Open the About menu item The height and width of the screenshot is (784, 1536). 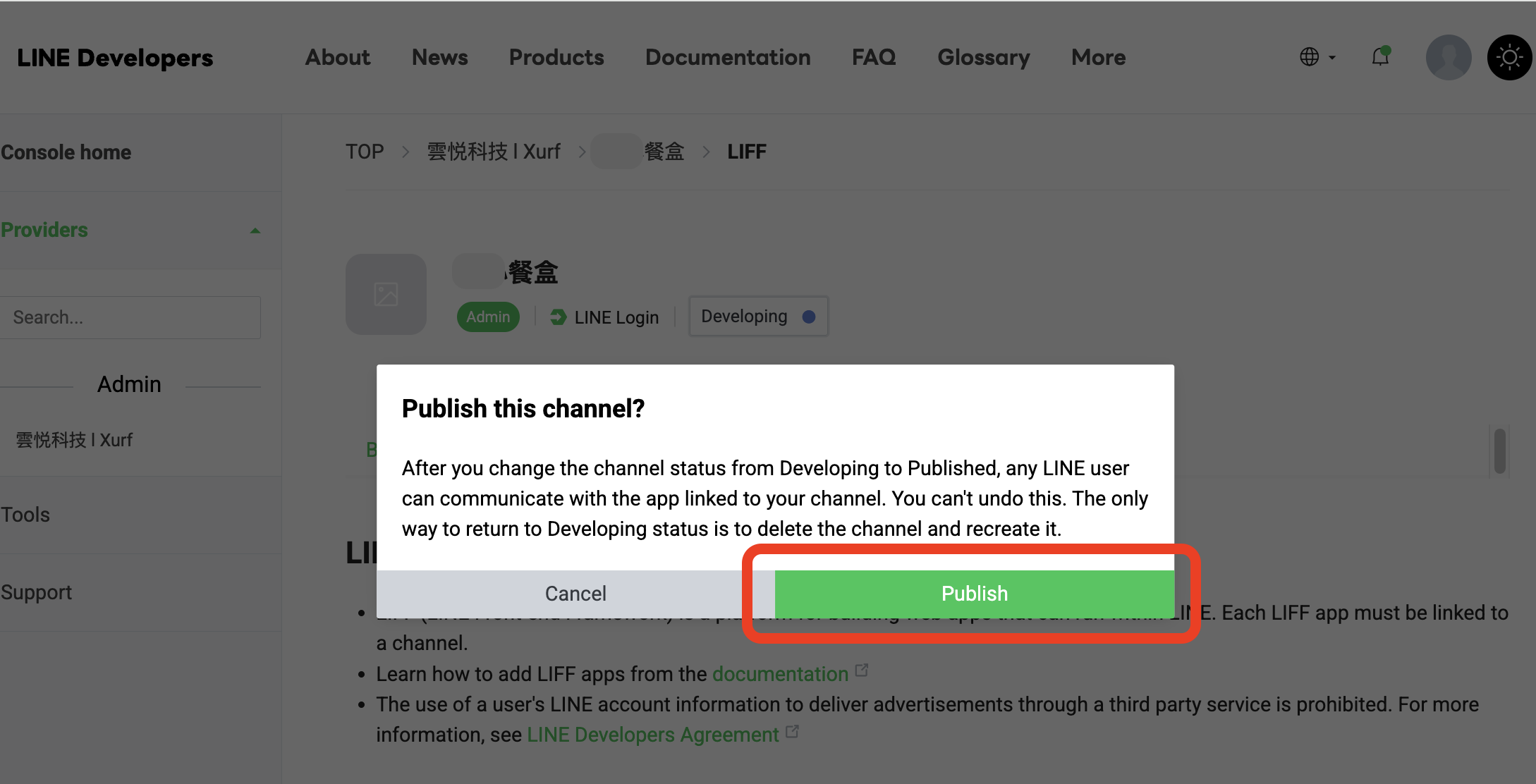tap(338, 57)
